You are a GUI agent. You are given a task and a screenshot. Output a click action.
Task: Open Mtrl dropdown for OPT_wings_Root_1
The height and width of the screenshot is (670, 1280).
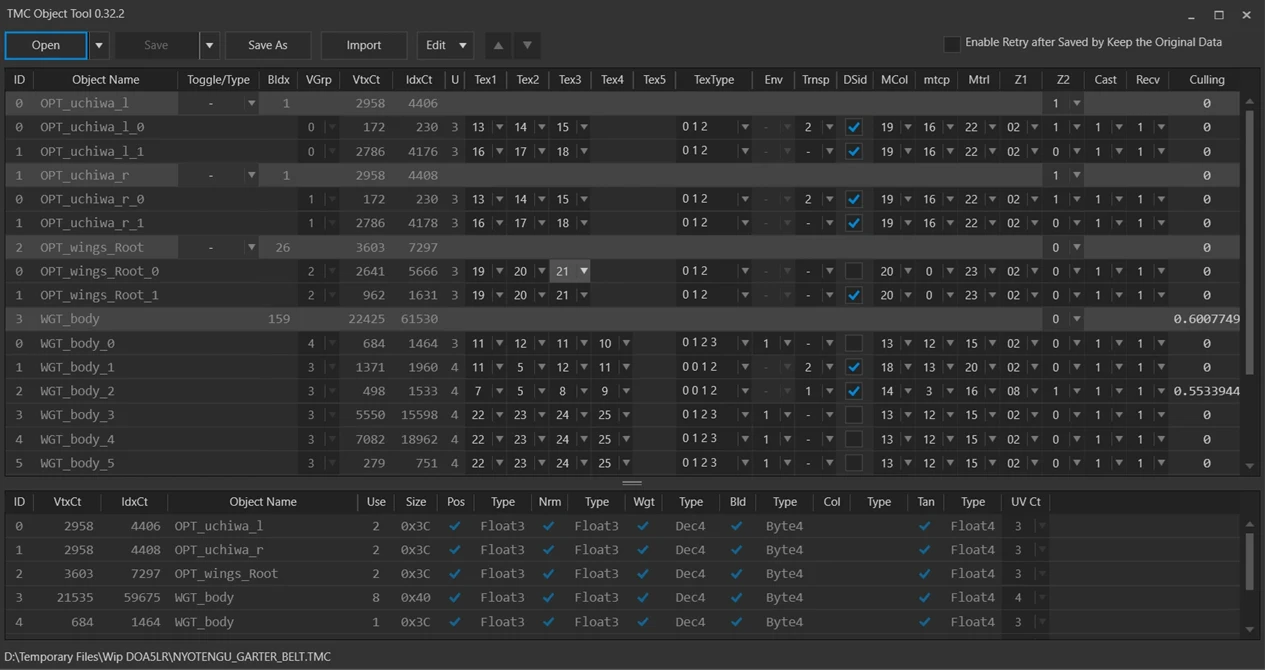pyautogui.click(x=991, y=295)
